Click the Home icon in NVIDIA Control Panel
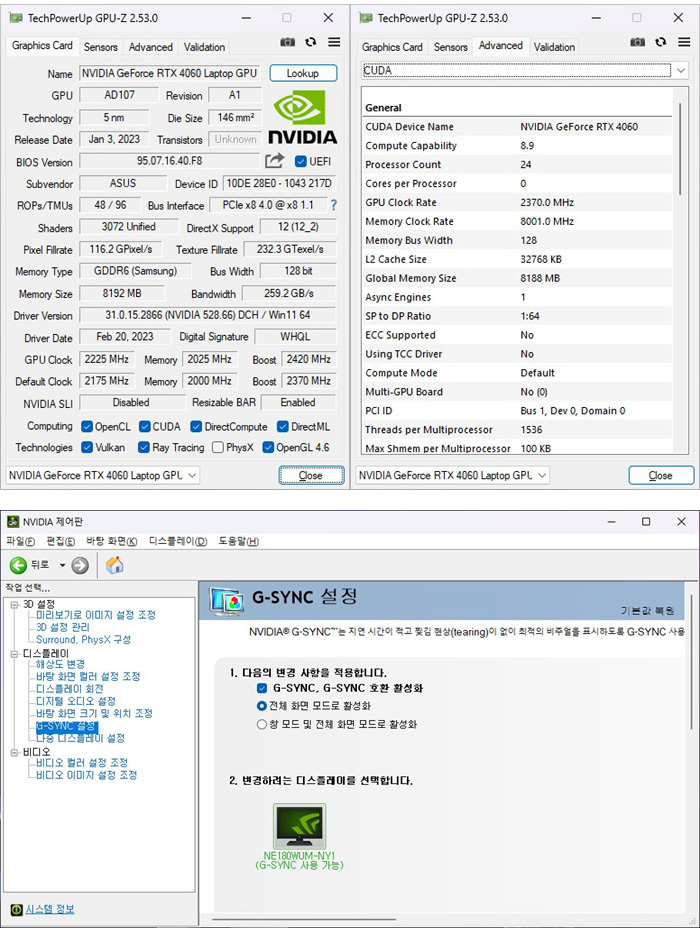Viewport: 700px width, 932px height. coord(115,565)
